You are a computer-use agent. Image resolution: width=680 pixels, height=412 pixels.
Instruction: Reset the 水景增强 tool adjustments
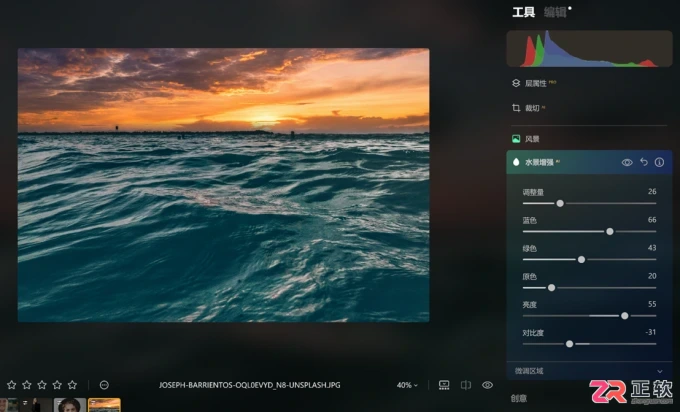tap(644, 162)
